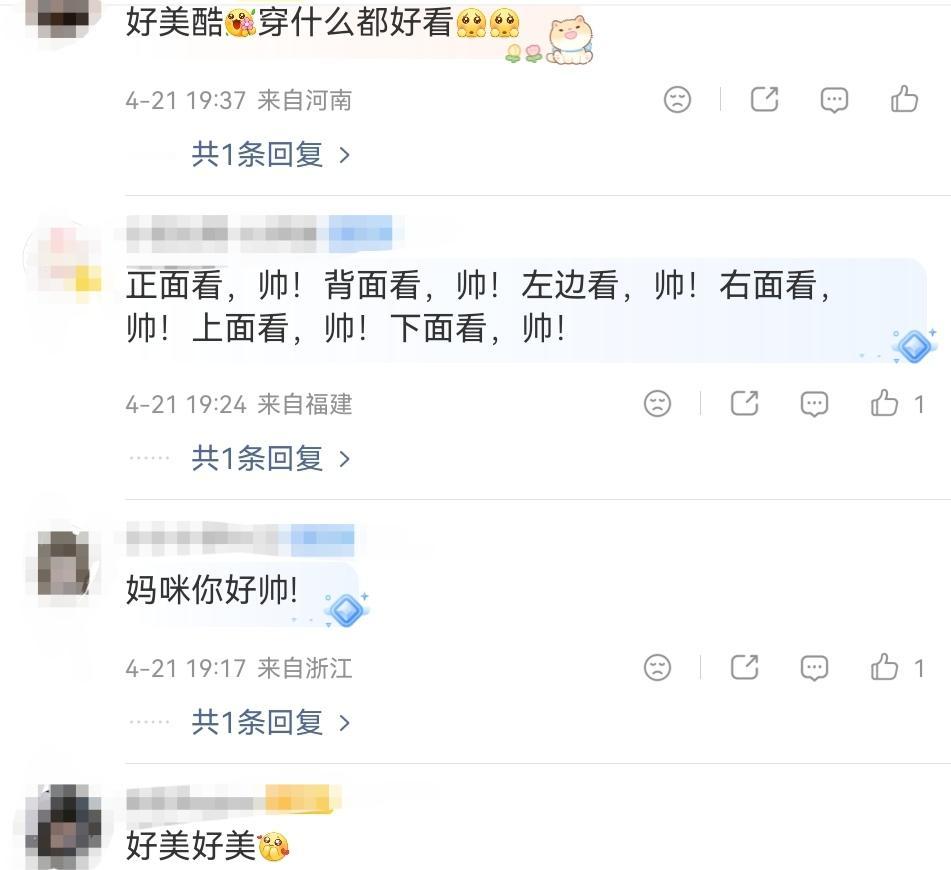Like the 妈咪你好帅 comment
Viewport: 951px width, 870px height.
[x=896, y=668]
